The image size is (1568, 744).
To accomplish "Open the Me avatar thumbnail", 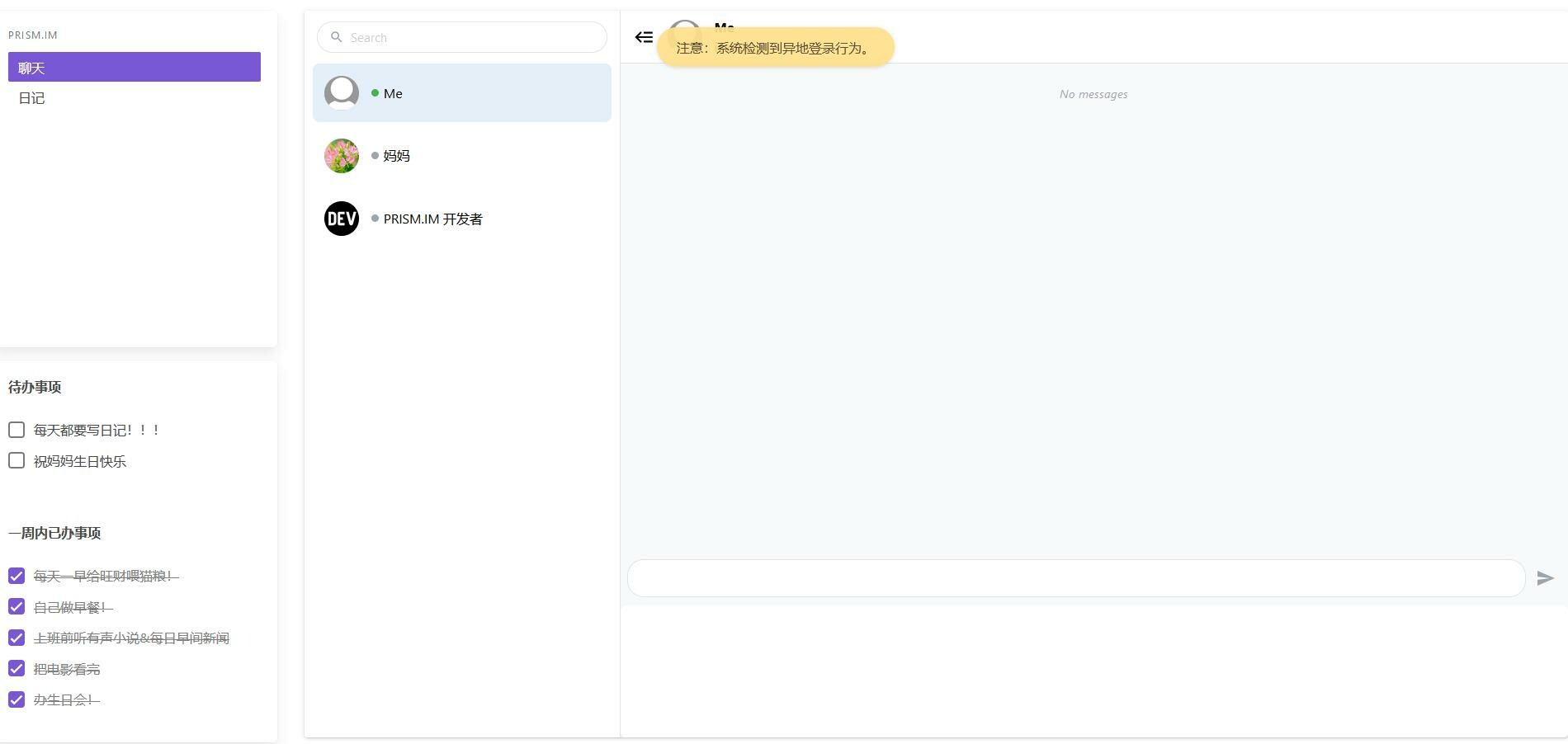I will pos(341,92).
